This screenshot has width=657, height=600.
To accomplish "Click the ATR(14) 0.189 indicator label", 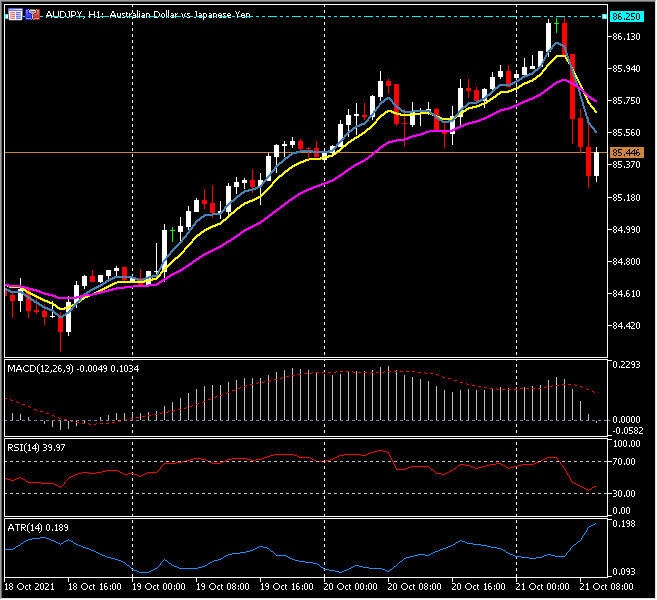I will 38,528.
